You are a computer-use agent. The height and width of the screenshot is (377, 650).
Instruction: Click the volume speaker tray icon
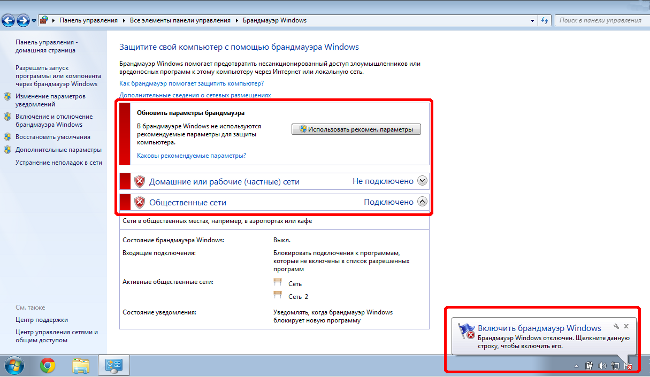click(x=602, y=366)
